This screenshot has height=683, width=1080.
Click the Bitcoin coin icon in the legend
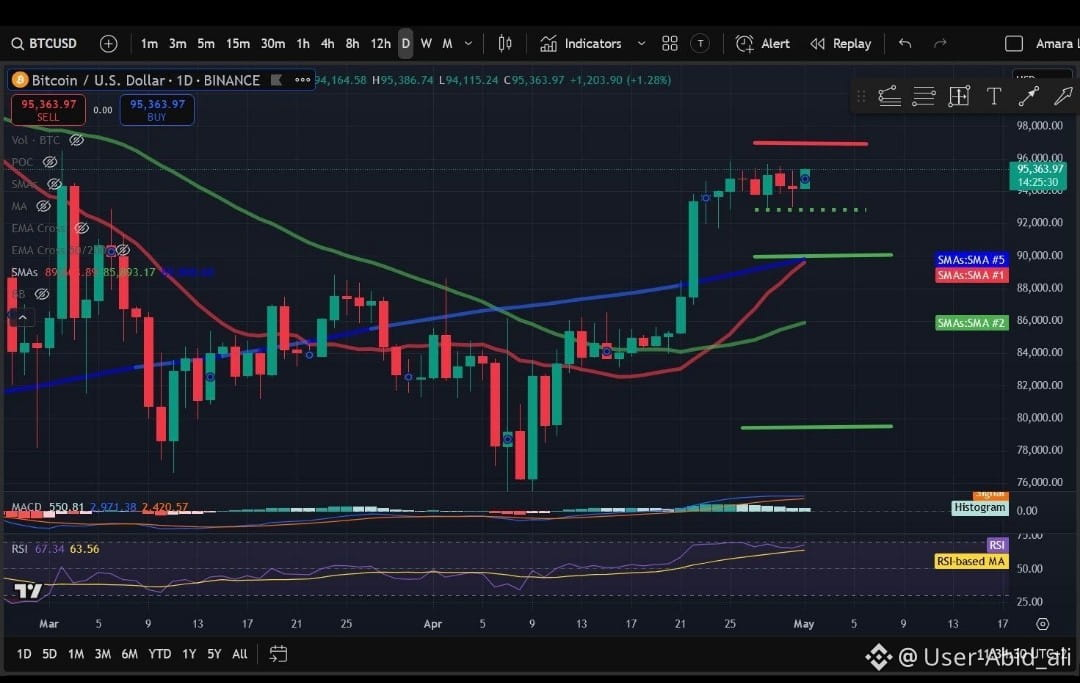[x=20, y=80]
